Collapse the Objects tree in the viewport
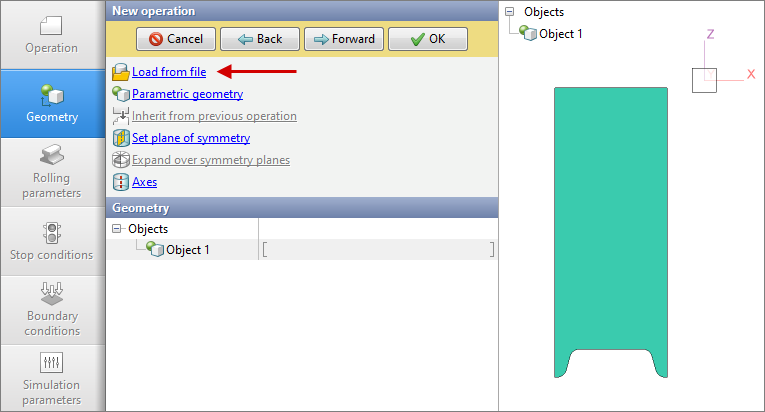This screenshot has height=412, width=765. 511,12
